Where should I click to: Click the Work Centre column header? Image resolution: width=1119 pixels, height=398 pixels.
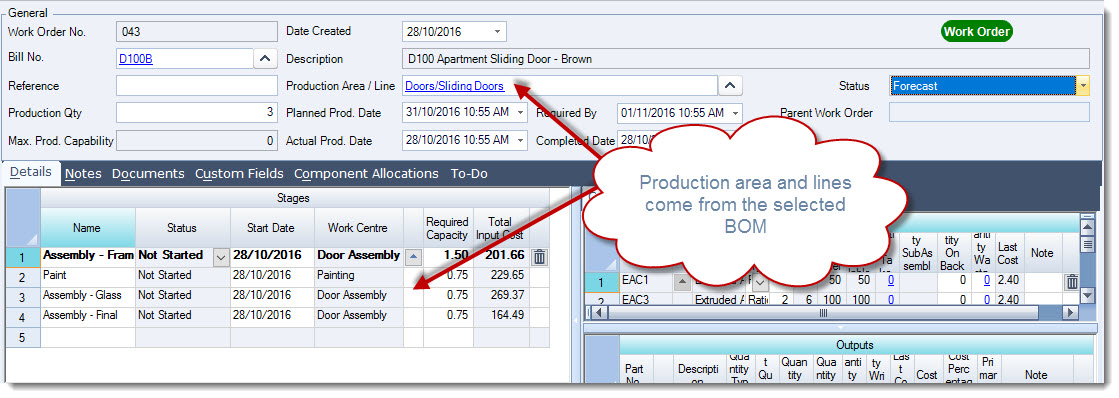pos(358,228)
